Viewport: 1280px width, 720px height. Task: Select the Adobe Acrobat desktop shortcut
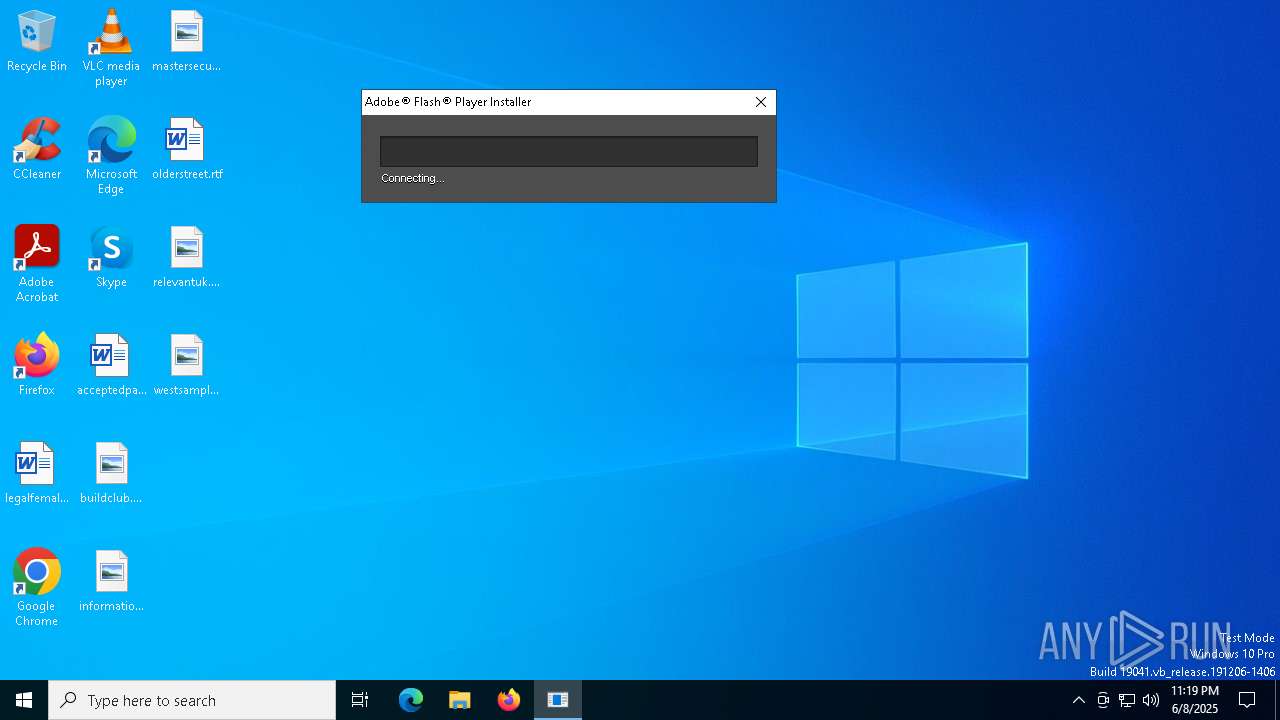tap(37, 264)
